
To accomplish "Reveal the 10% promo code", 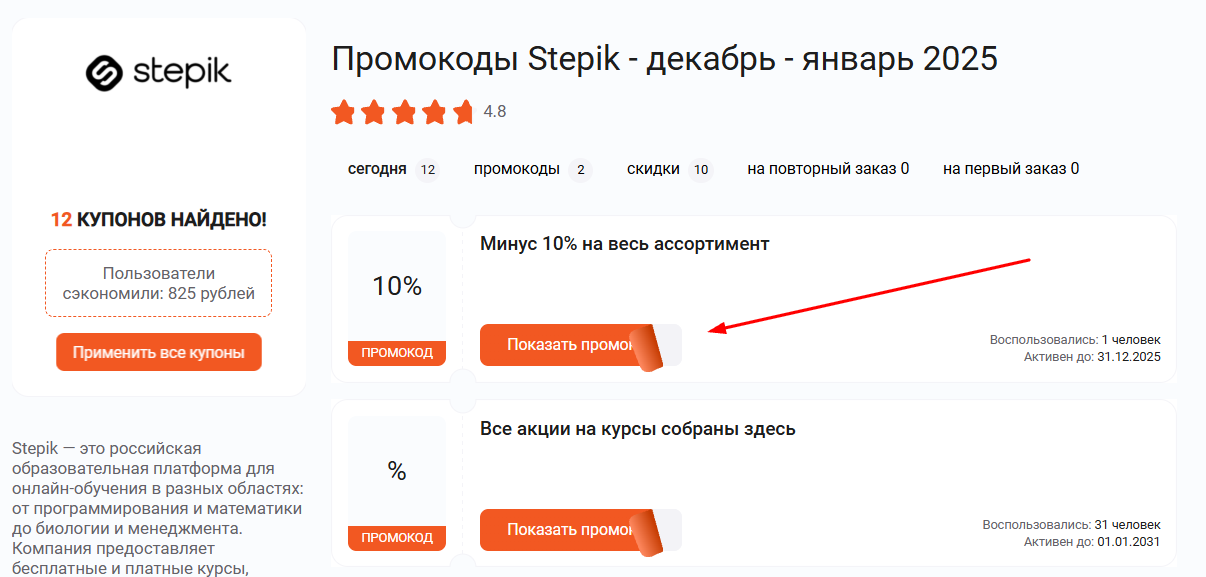I will click(x=560, y=344).
